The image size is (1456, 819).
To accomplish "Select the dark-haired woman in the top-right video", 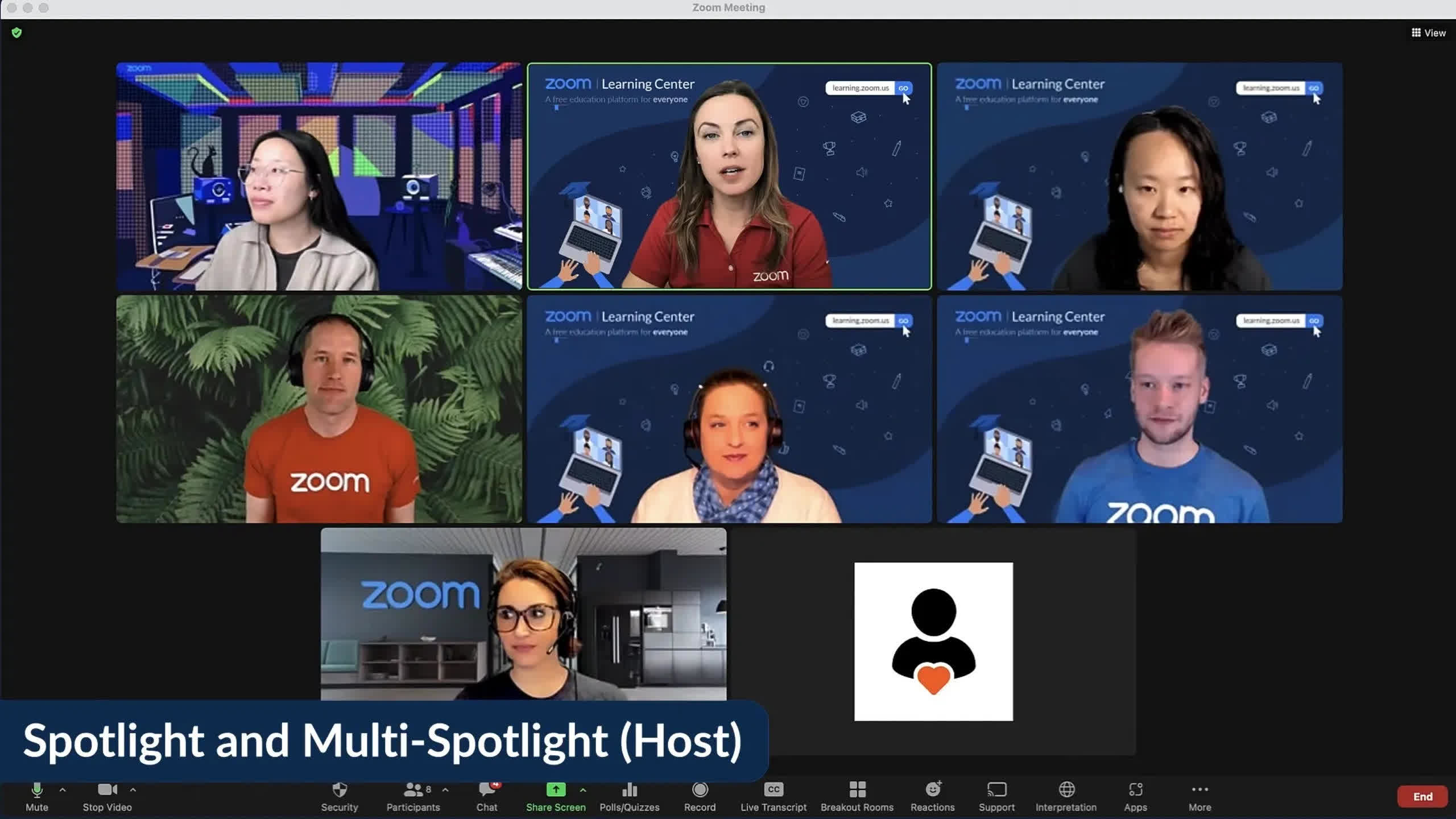I will pyautogui.click(x=1140, y=176).
